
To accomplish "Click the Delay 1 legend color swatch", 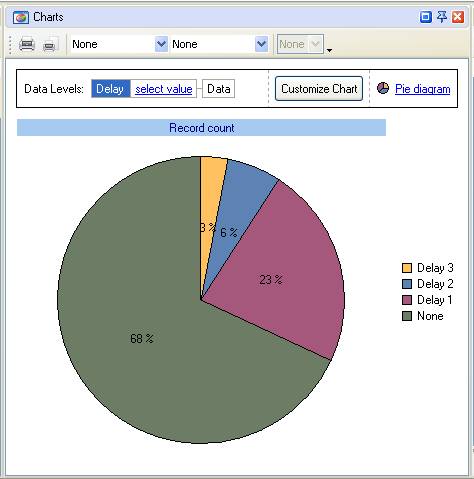I will [407, 300].
